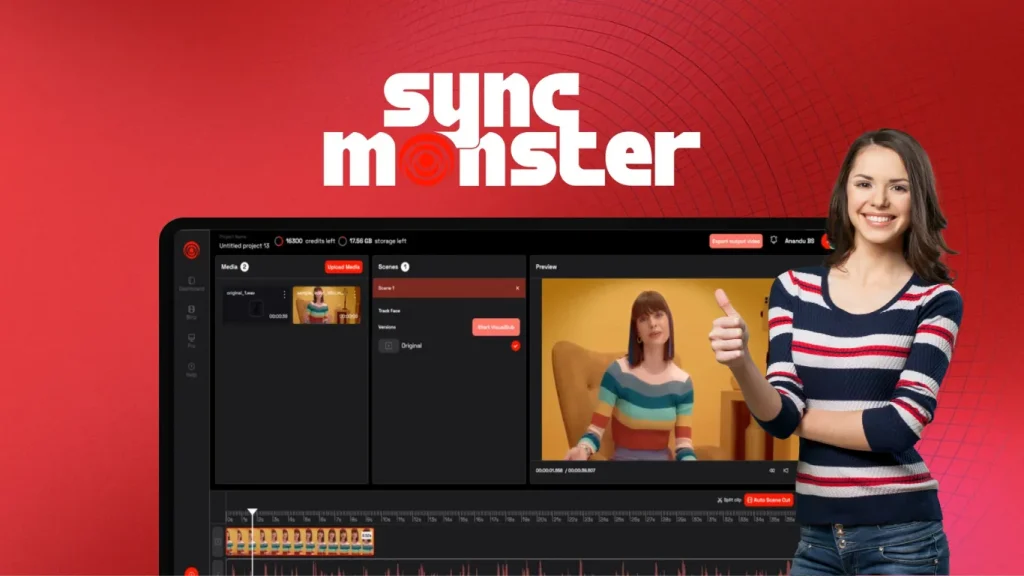Click the preview volume speaker icon
The image size is (1024, 576).
point(786,470)
